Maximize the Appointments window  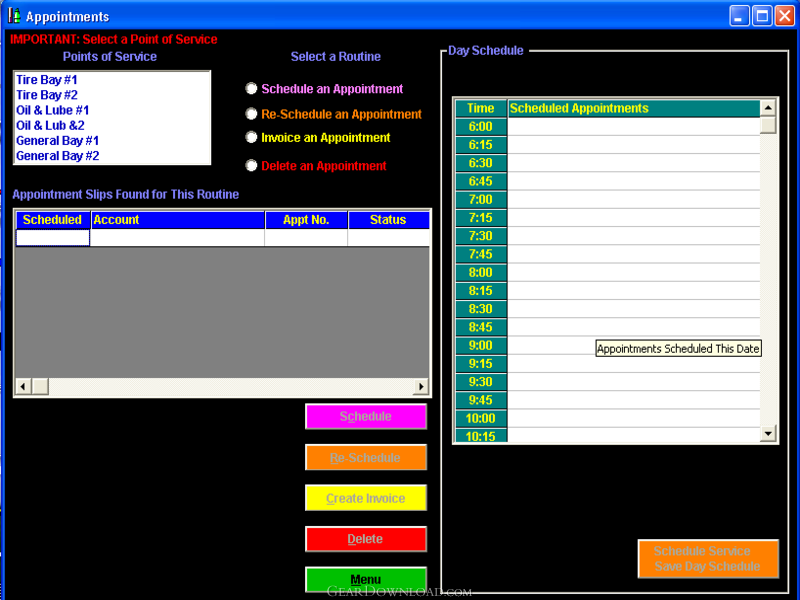coord(762,16)
